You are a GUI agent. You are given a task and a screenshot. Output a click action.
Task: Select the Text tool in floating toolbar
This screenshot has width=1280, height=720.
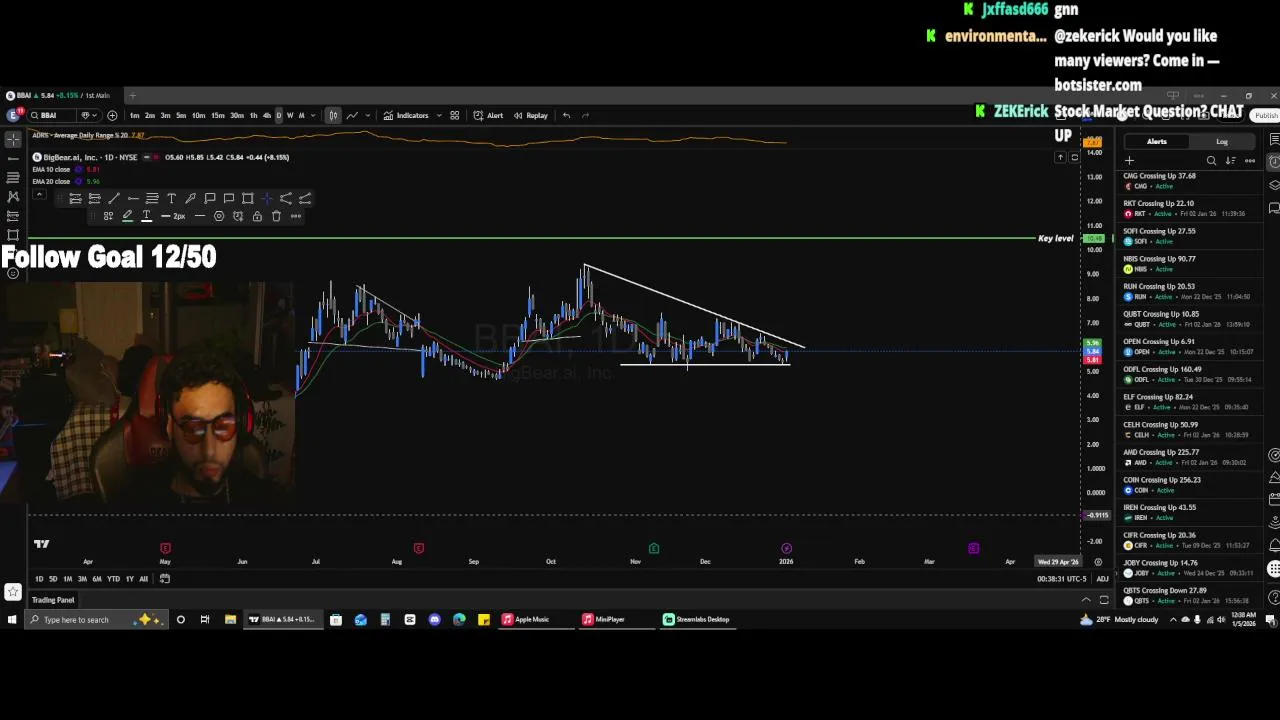(171, 198)
